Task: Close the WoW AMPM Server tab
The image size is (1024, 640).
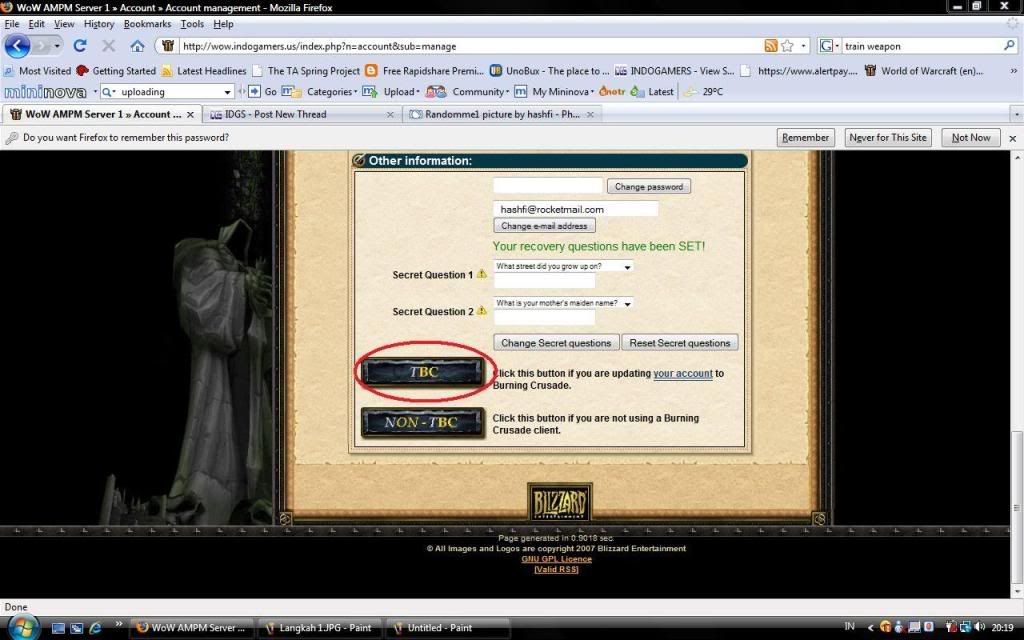Action: (190, 114)
